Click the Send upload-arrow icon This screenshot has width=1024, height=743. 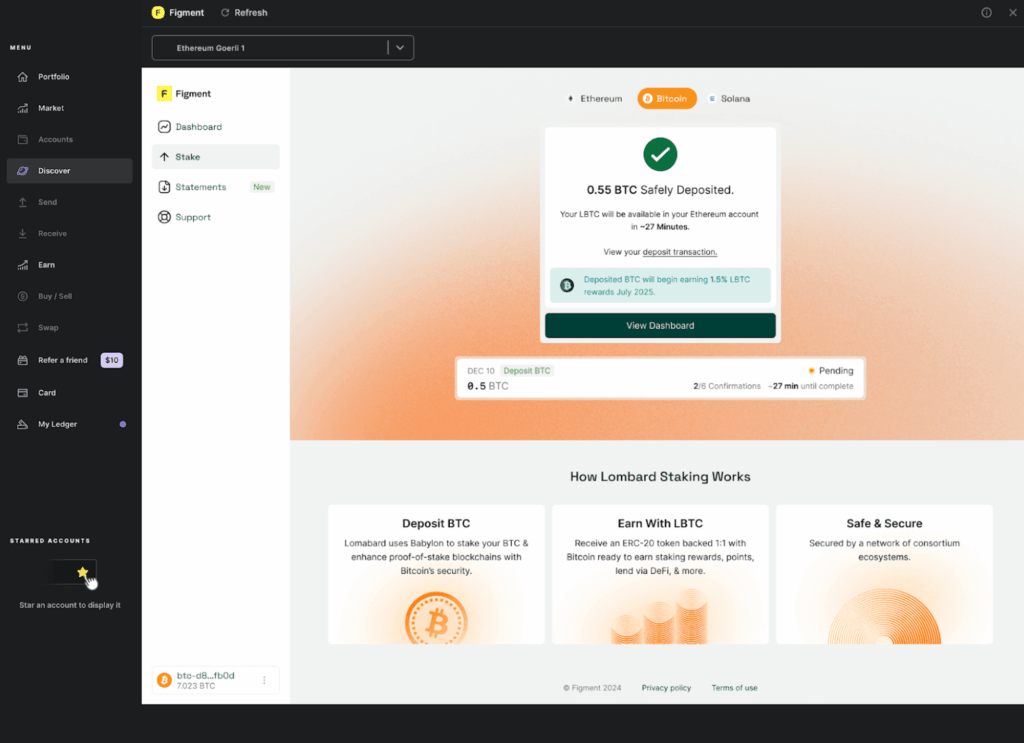click(23, 202)
